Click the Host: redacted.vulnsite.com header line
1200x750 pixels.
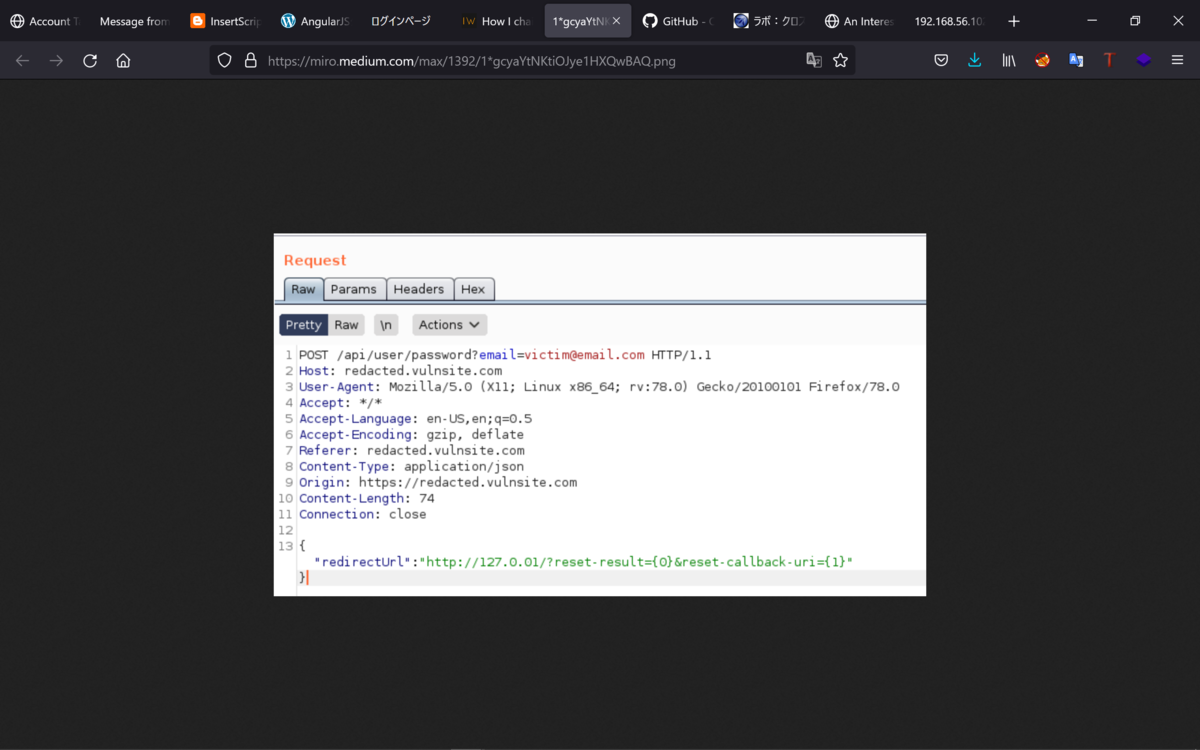coord(400,371)
